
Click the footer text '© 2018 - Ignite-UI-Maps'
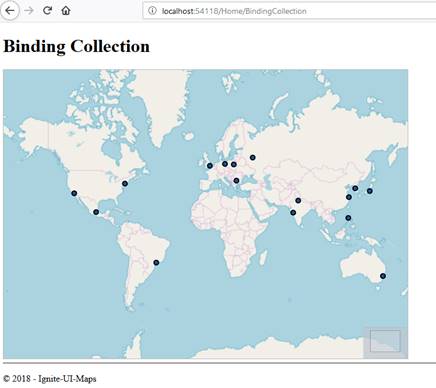(50, 379)
